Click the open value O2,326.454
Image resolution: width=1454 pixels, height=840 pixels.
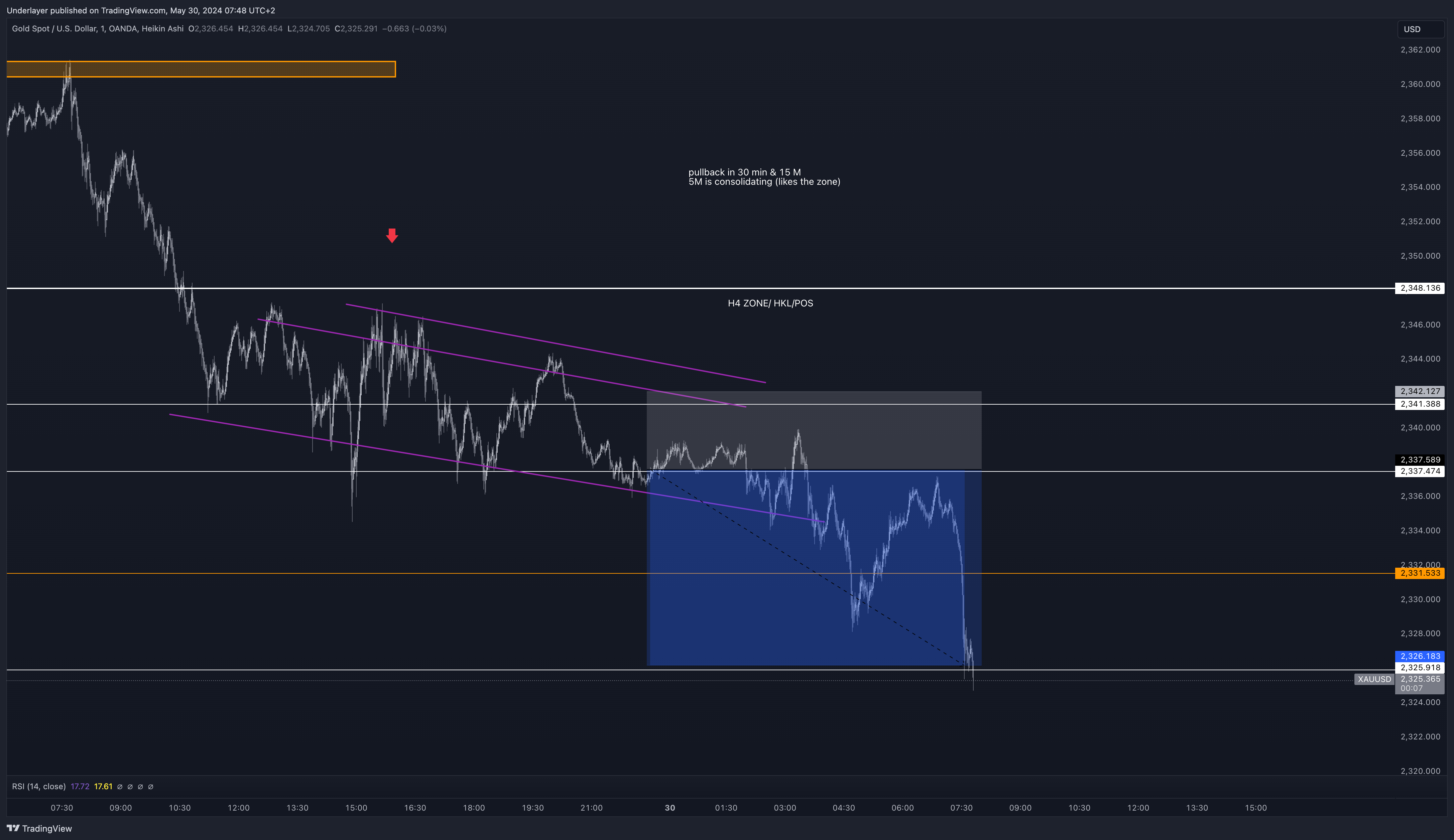pyautogui.click(x=211, y=28)
